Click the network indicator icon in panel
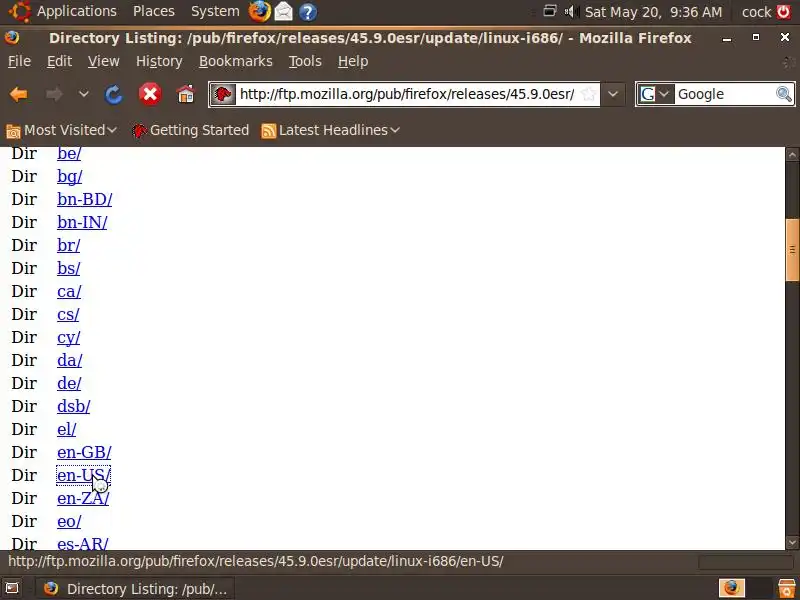 [549, 11]
